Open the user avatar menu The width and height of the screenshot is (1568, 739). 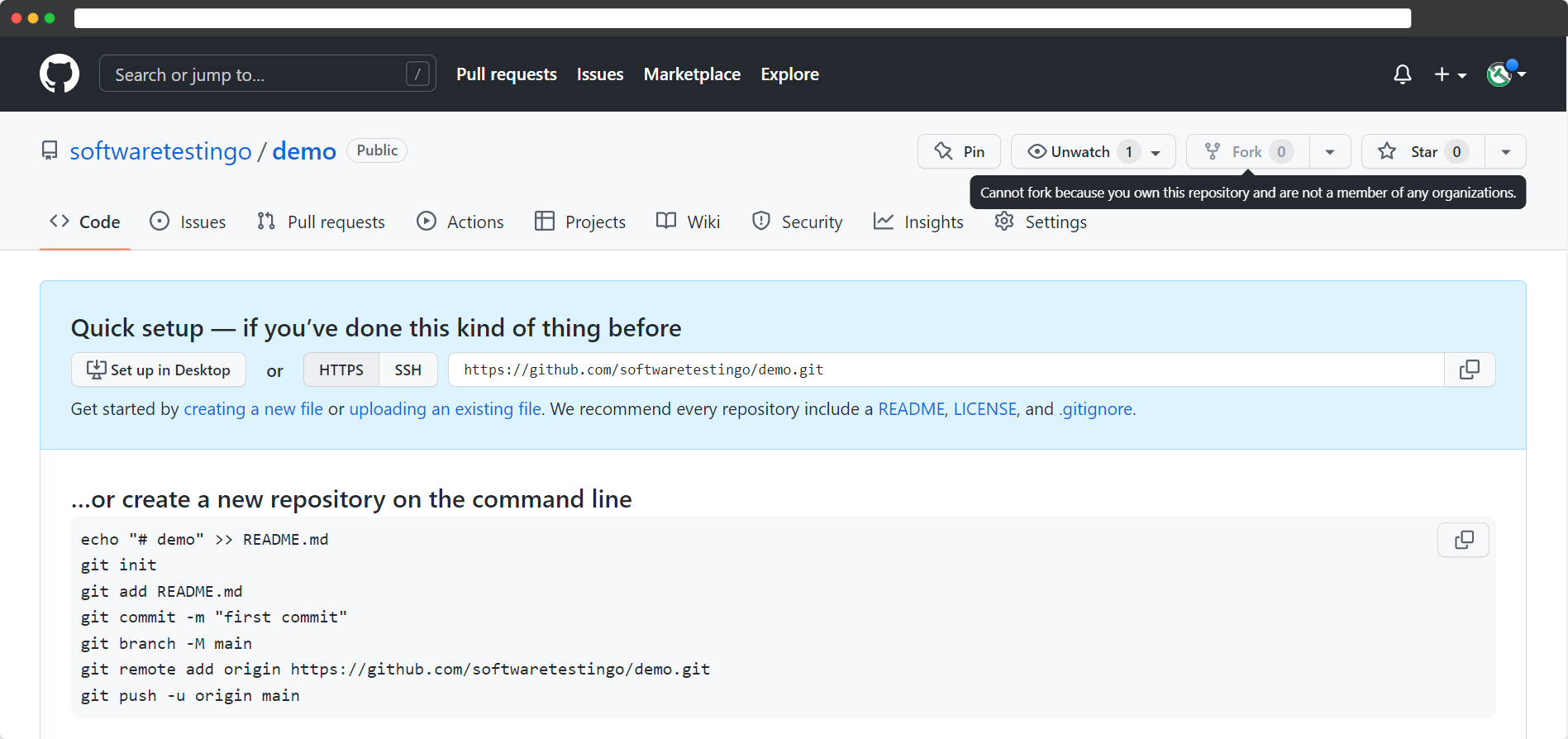pyautogui.click(x=1506, y=74)
